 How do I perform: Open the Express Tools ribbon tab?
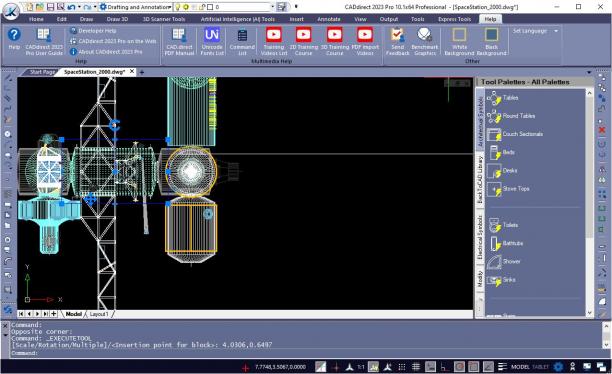454,19
